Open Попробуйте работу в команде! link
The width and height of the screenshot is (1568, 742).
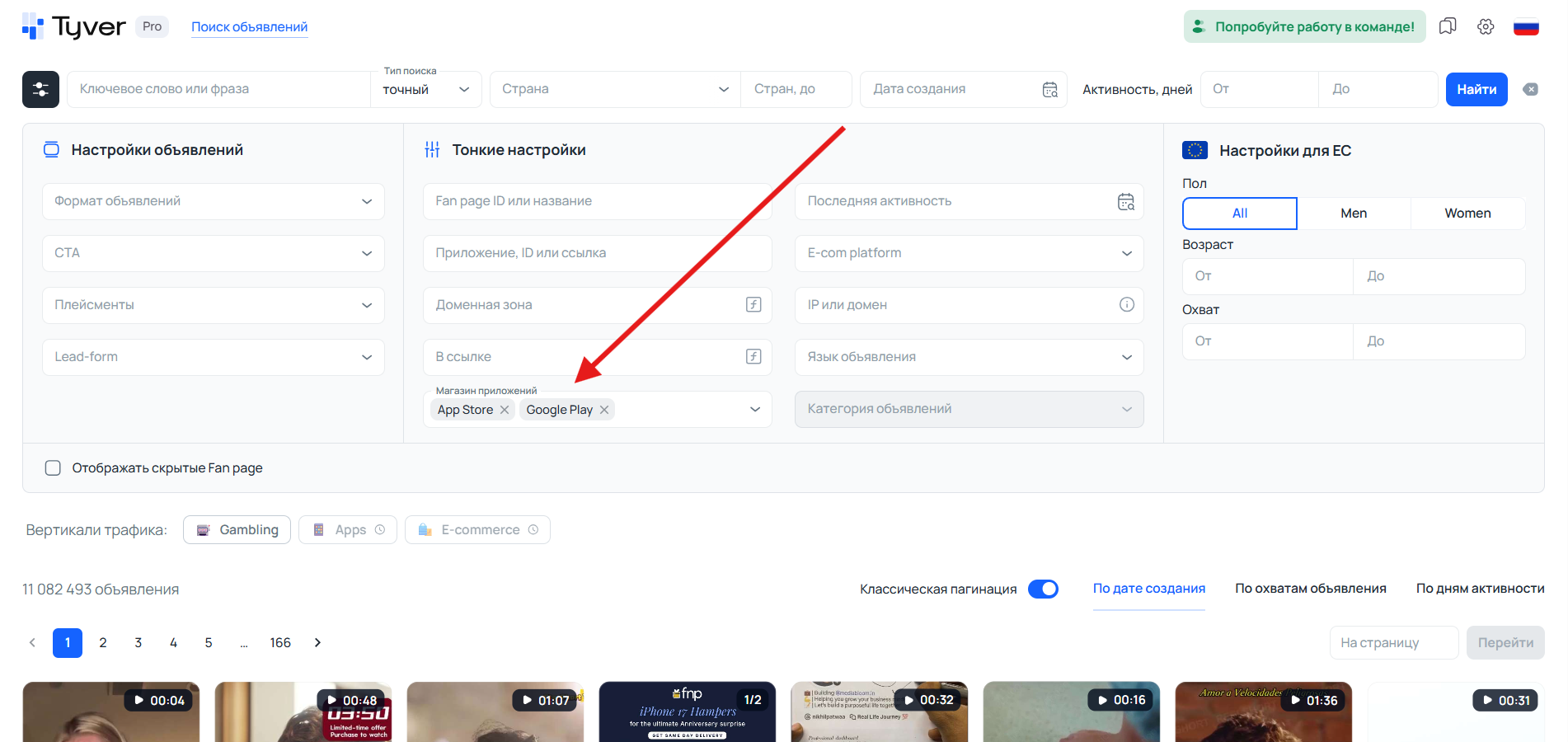coord(1303,26)
